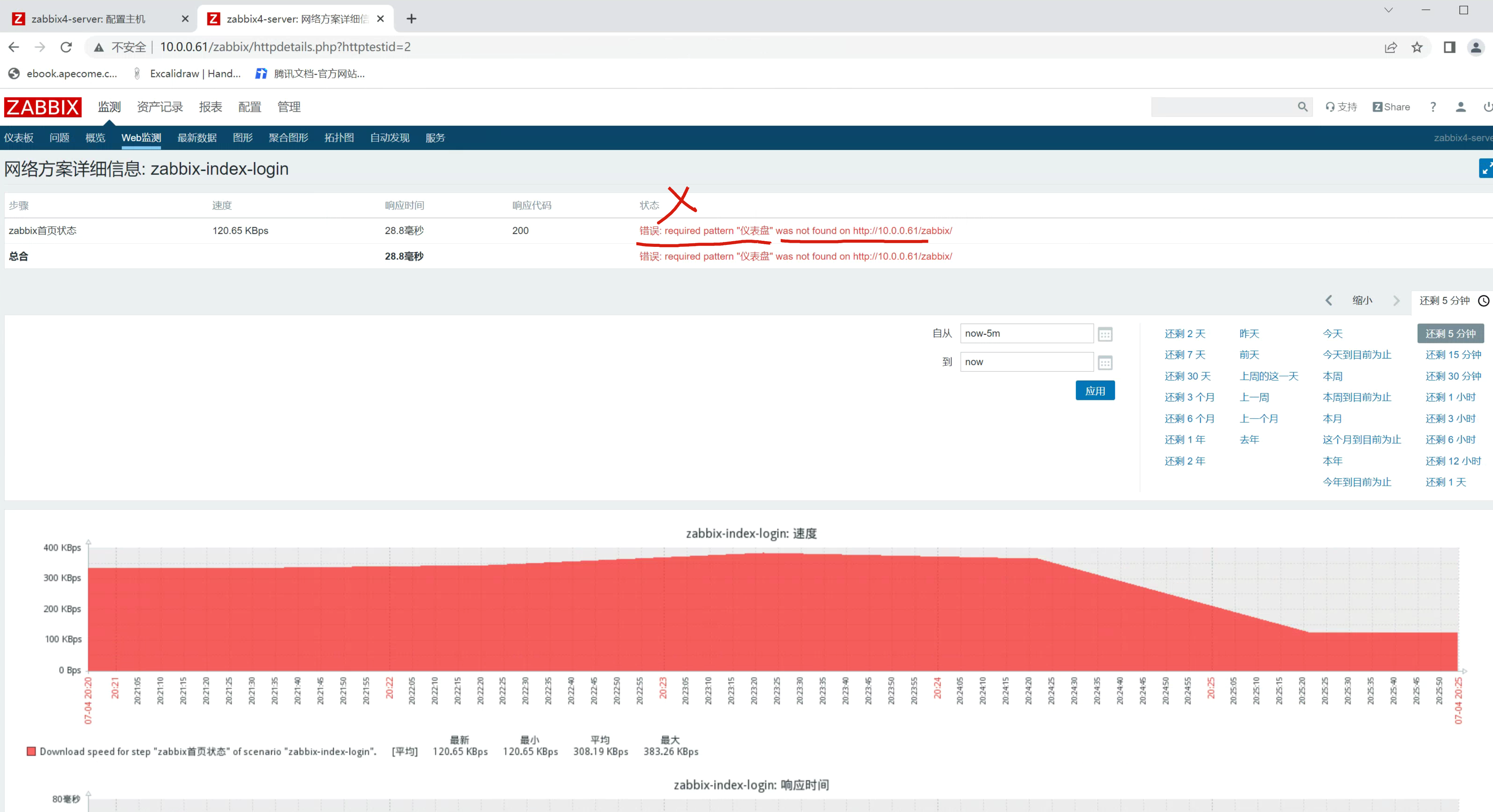The image size is (1493, 812).
Task: Click the fullscreen expand icon at top right
Action: (x=1485, y=169)
